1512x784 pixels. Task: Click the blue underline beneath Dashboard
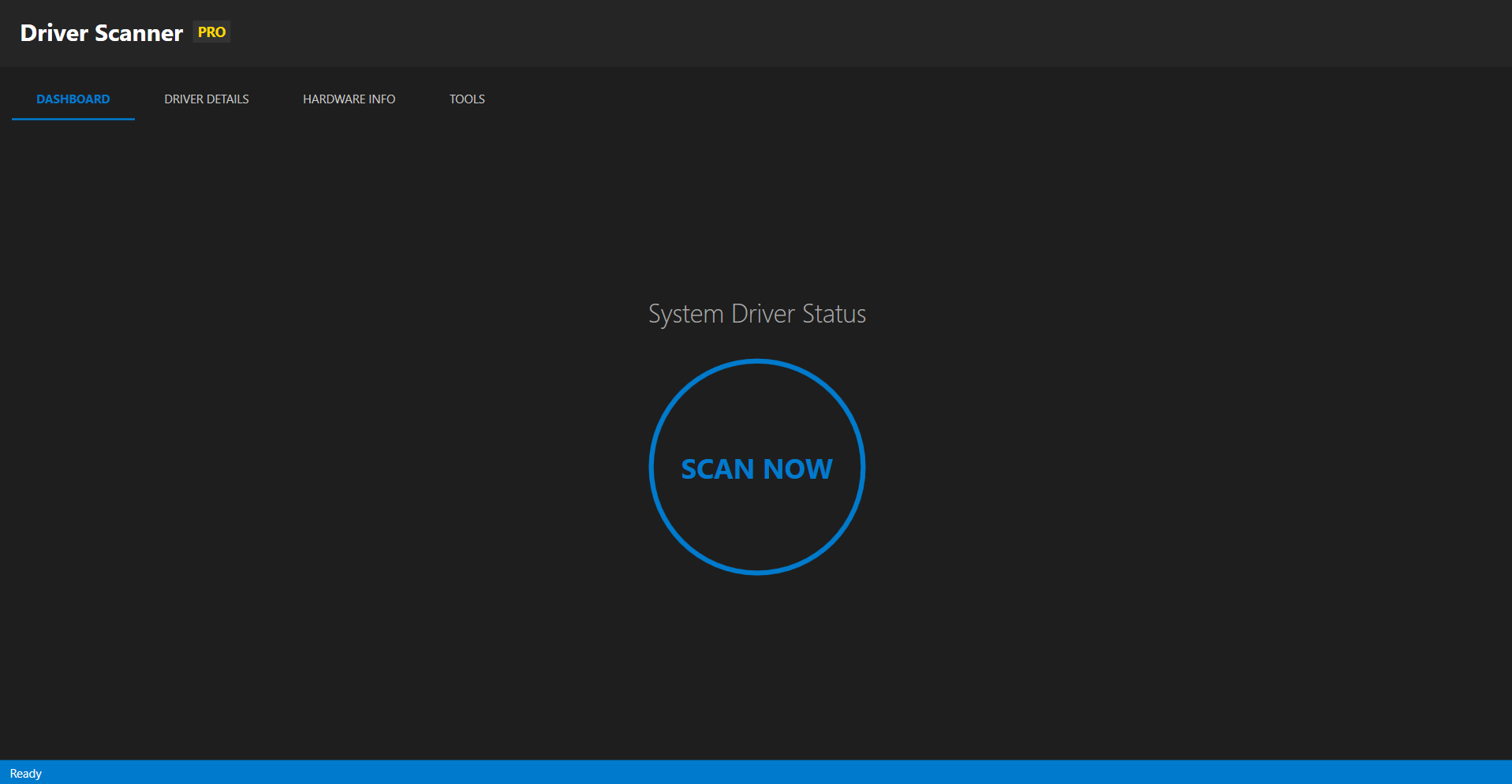click(73, 119)
